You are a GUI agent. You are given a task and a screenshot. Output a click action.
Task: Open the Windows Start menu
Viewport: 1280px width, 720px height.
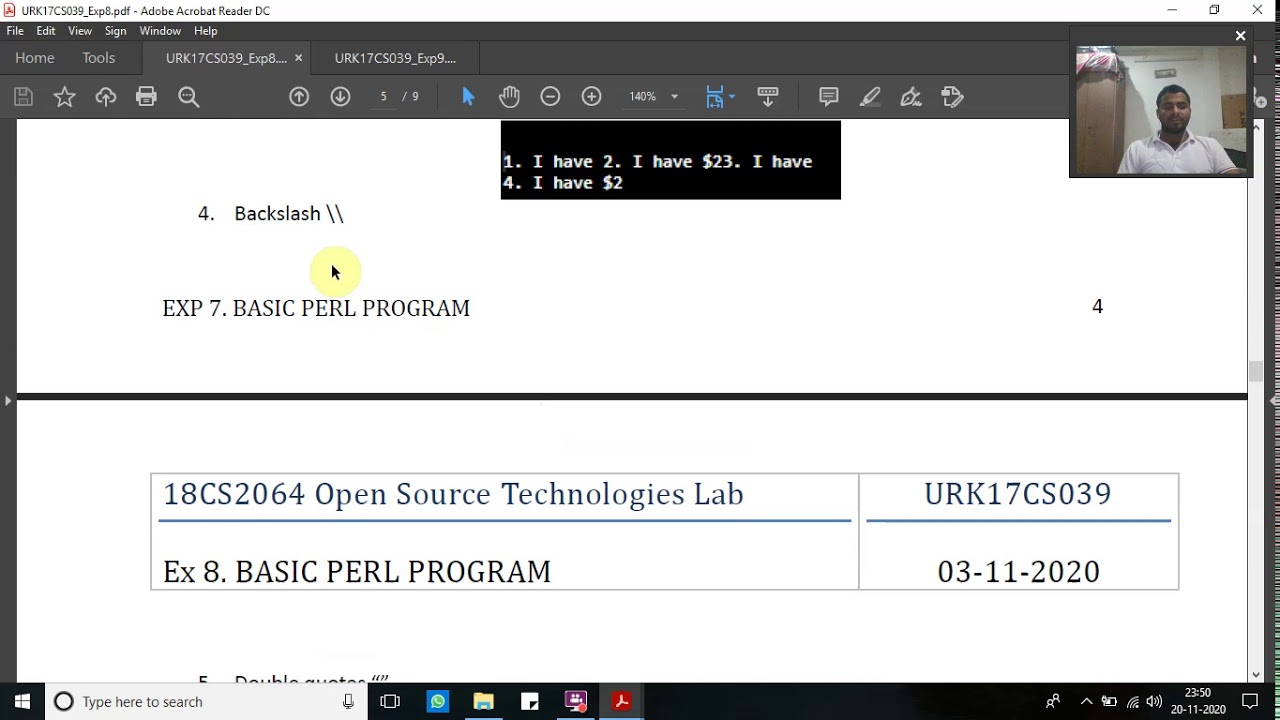click(22, 702)
